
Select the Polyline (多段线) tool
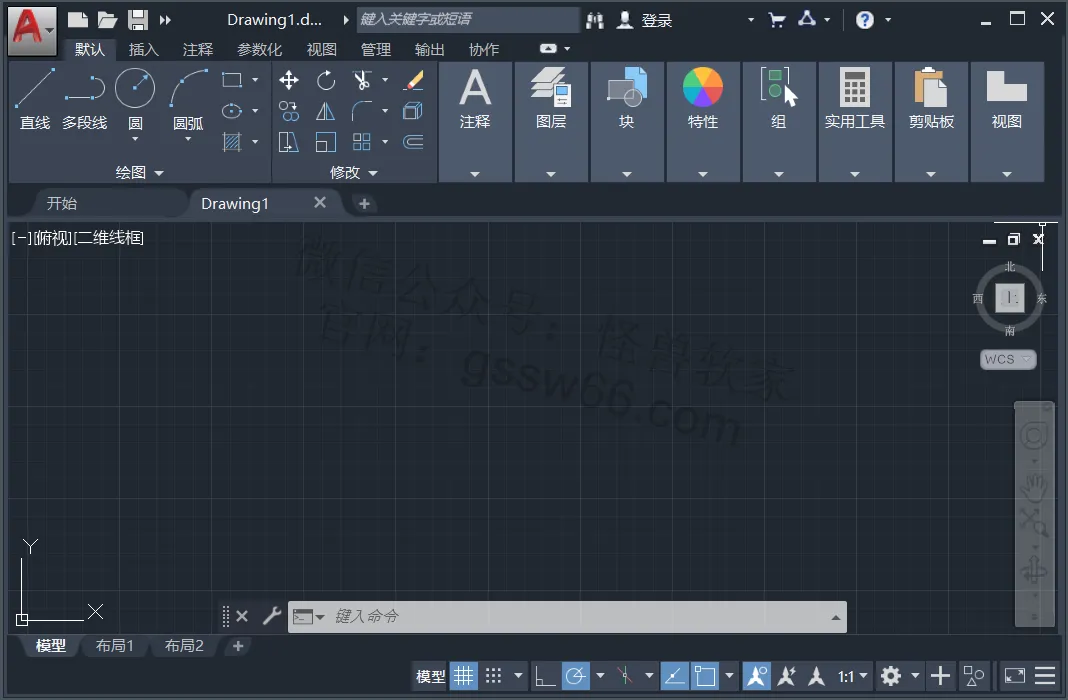[84, 98]
